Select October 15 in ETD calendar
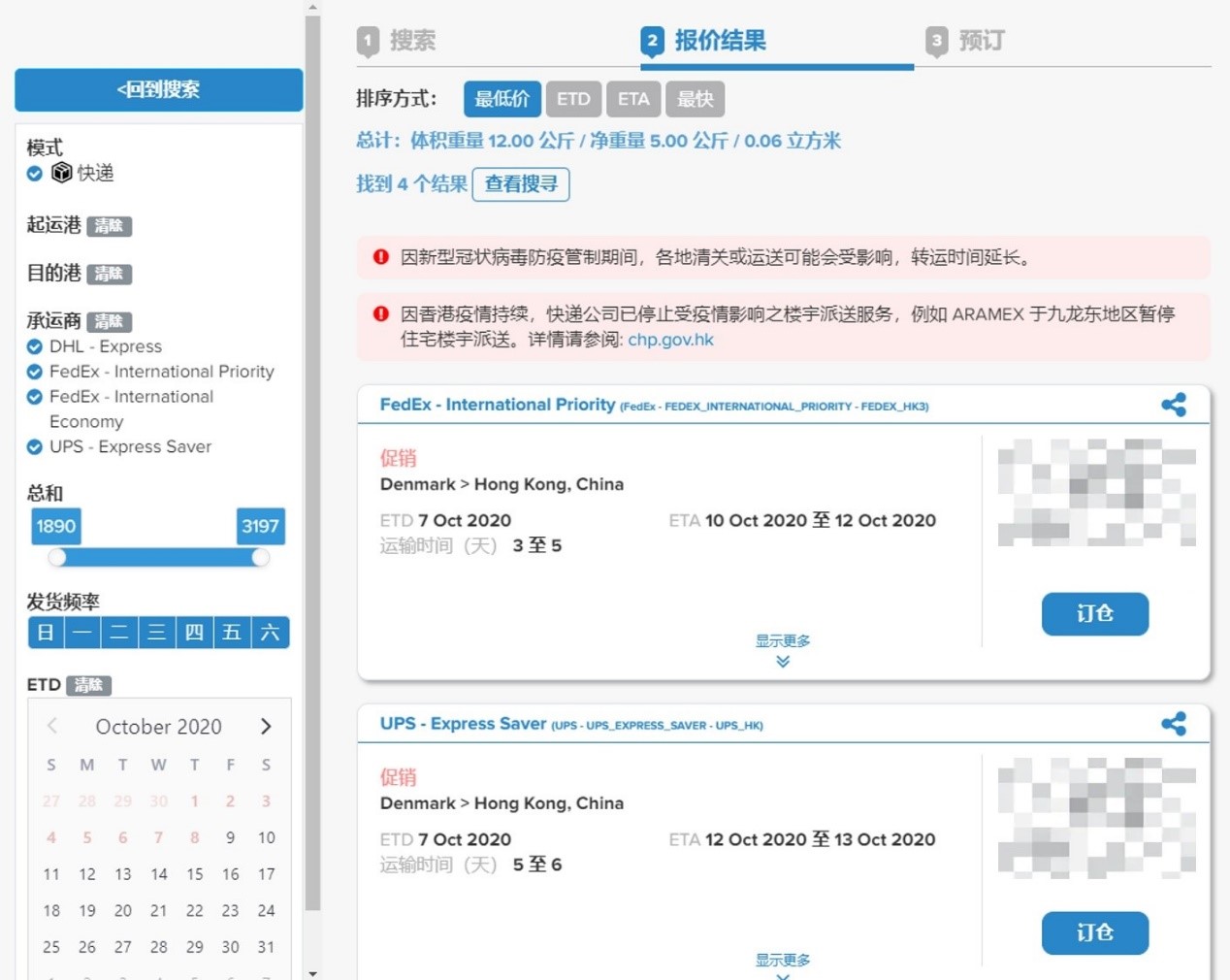1230x980 pixels. 195,874
